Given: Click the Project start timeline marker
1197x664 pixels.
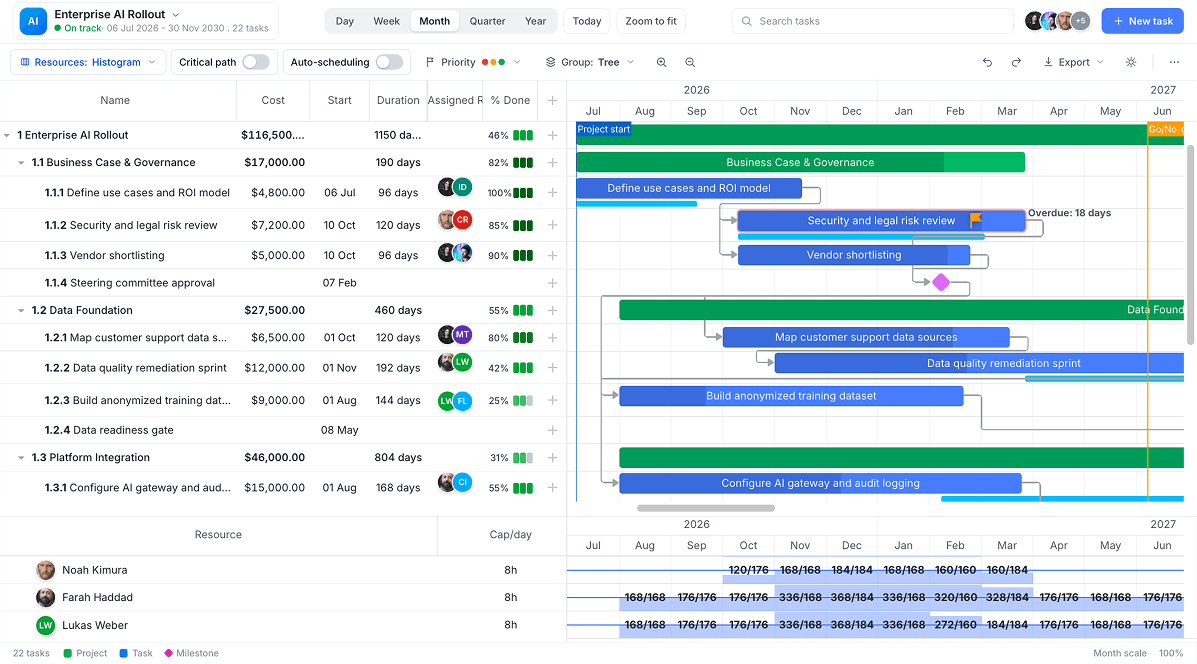Looking at the screenshot, I should tap(603, 130).
